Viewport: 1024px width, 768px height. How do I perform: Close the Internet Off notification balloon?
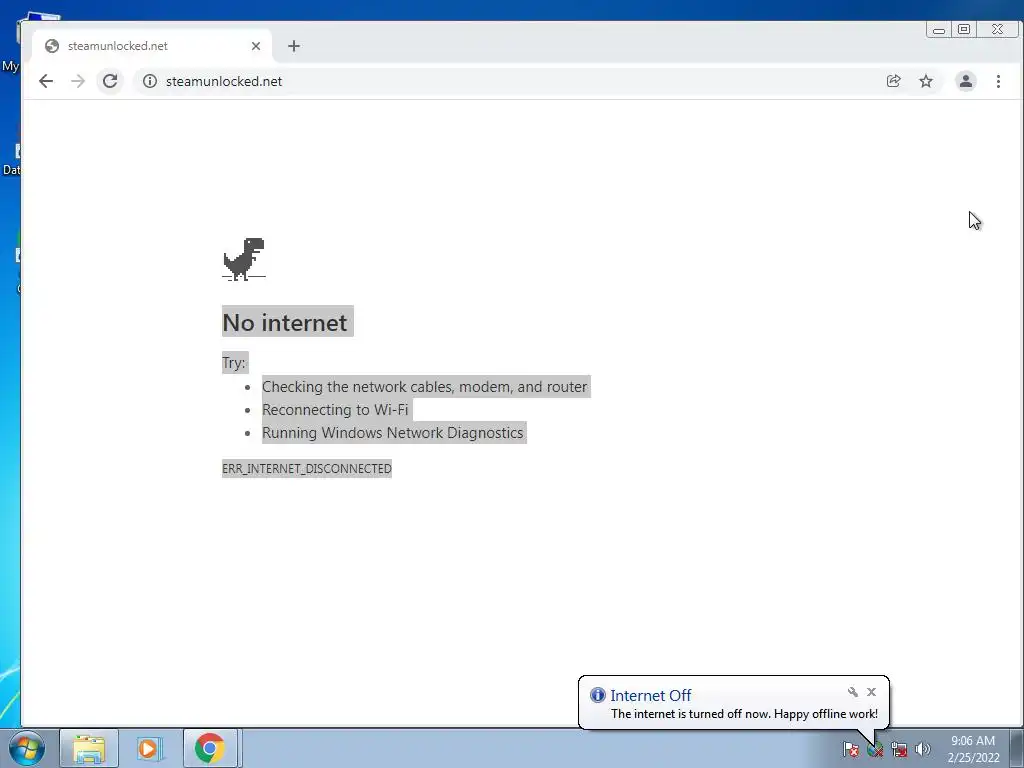tap(871, 692)
